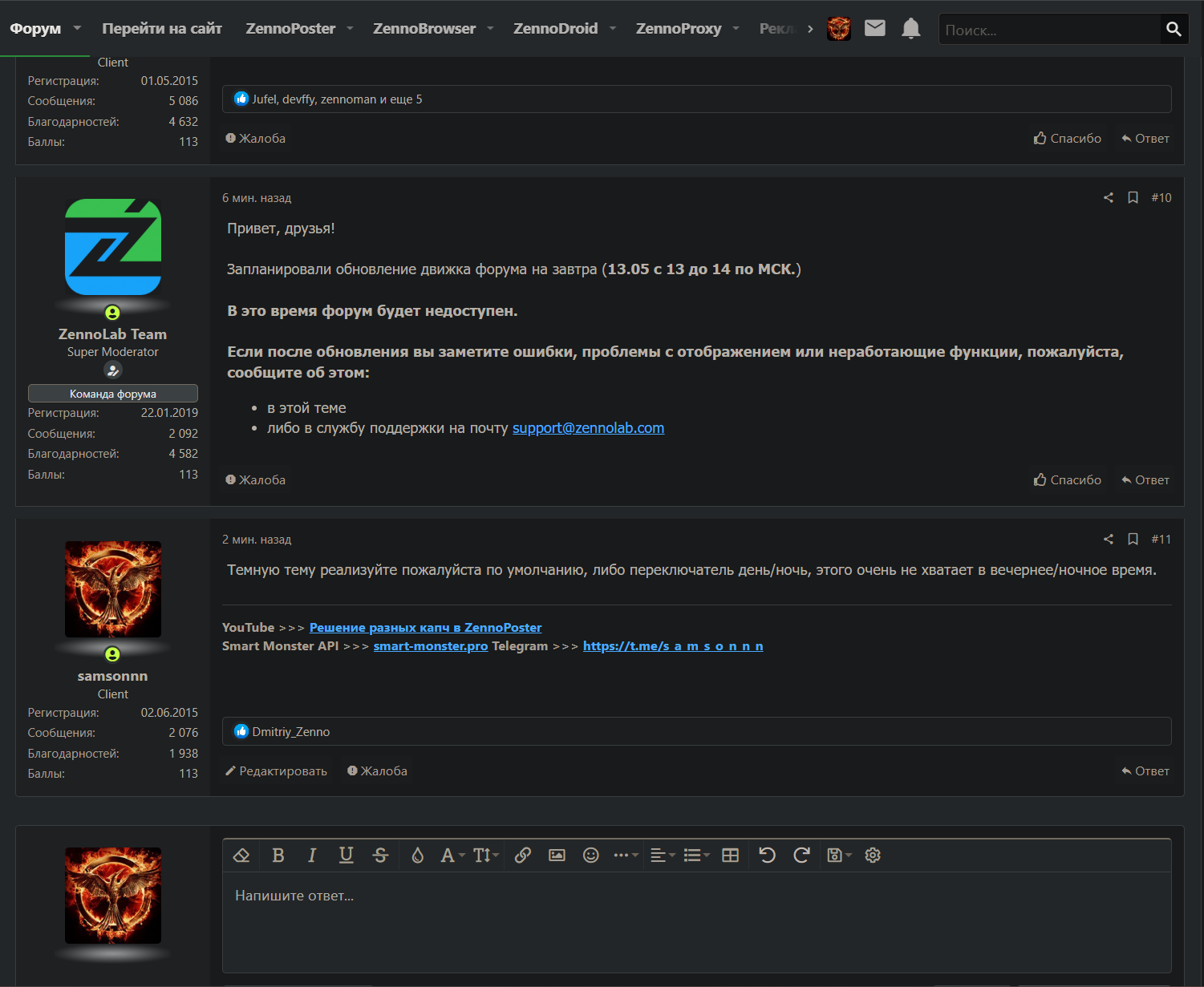Expand the ZennoDroid dropdown arrow
This screenshot has height=987, width=1204.
pyautogui.click(x=613, y=28)
